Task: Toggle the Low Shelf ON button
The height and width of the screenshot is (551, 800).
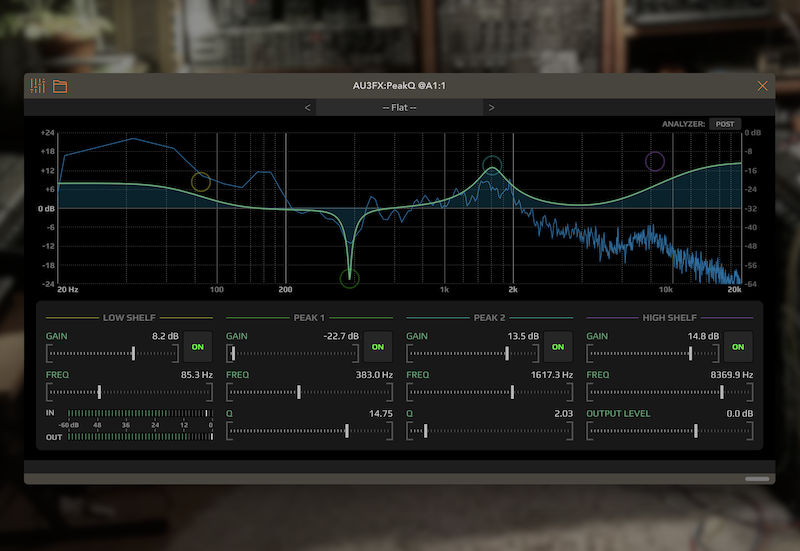Action: coord(197,347)
